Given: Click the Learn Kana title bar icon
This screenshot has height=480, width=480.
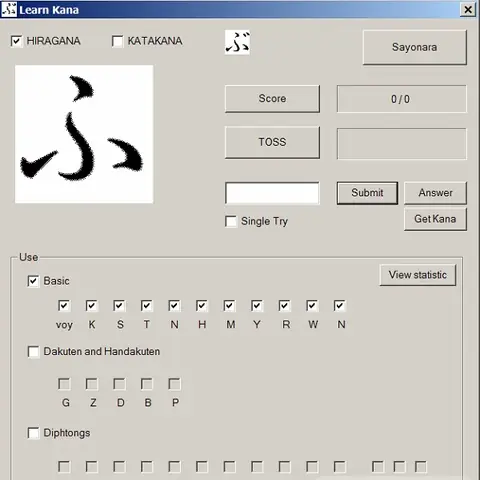Looking at the screenshot, I should click(x=9, y=10).
